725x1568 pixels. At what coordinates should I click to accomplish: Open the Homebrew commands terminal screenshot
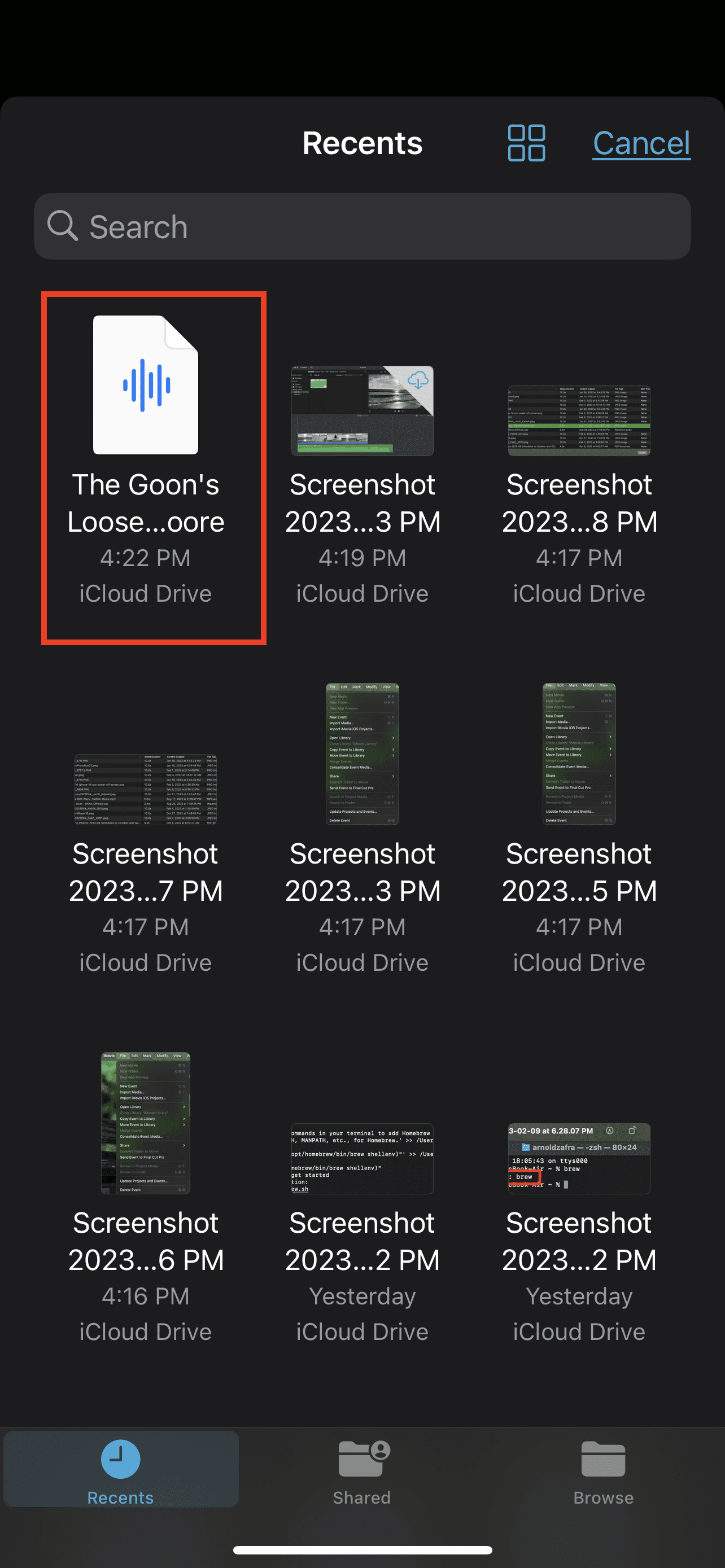click(362, 1158)
